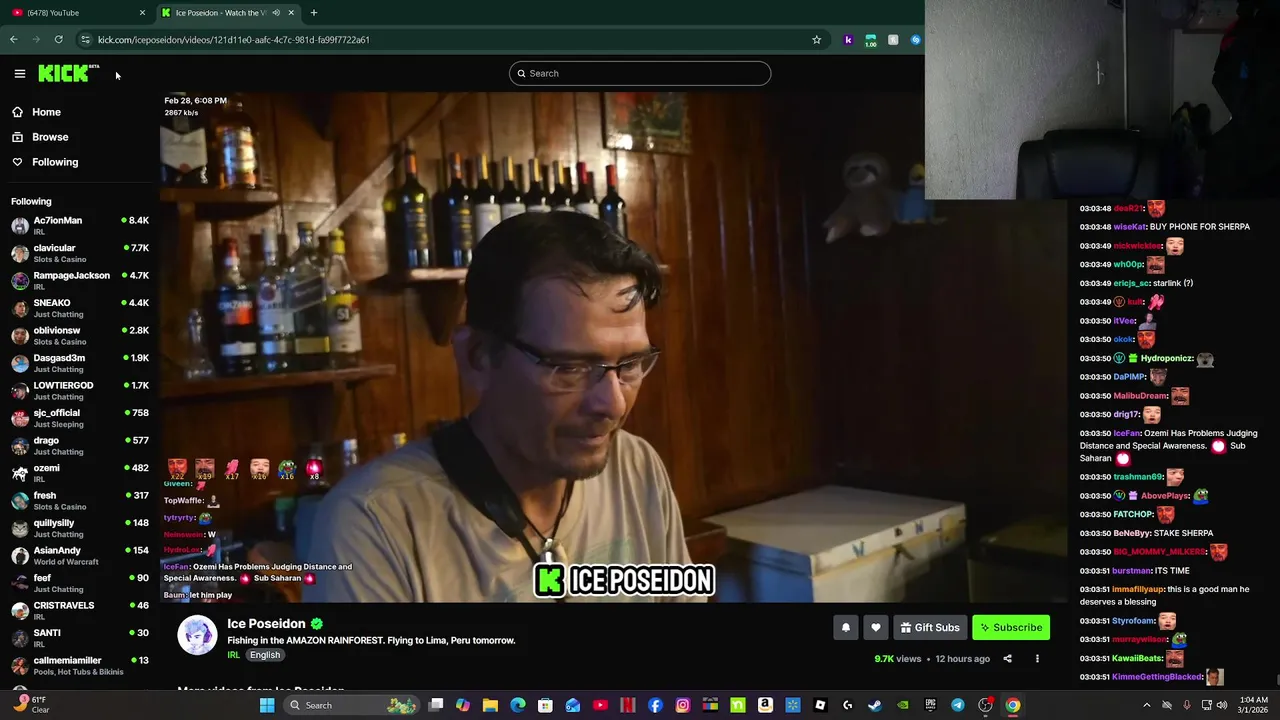
Task: View site information icon in address bar
Action: [85, 40]
